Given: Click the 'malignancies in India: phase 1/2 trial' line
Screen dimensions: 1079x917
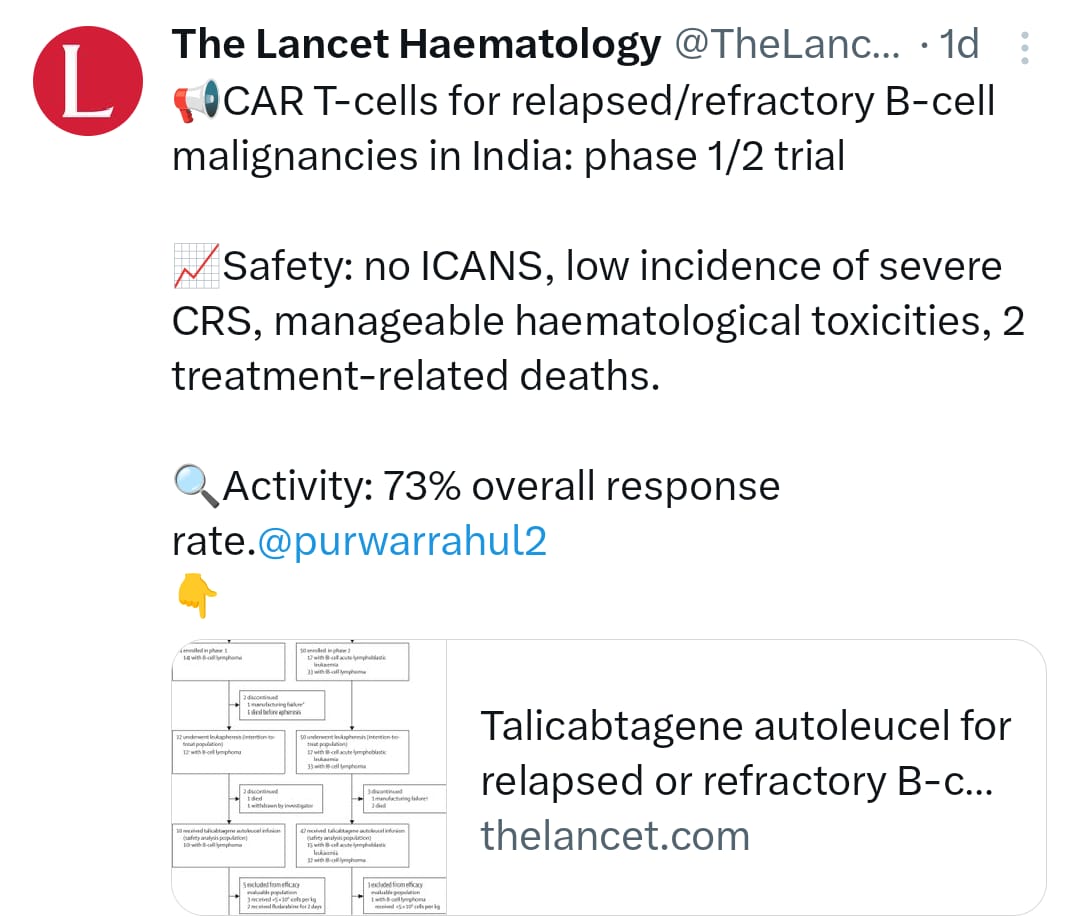Looking at the screenshot, I should click(508, 157).
